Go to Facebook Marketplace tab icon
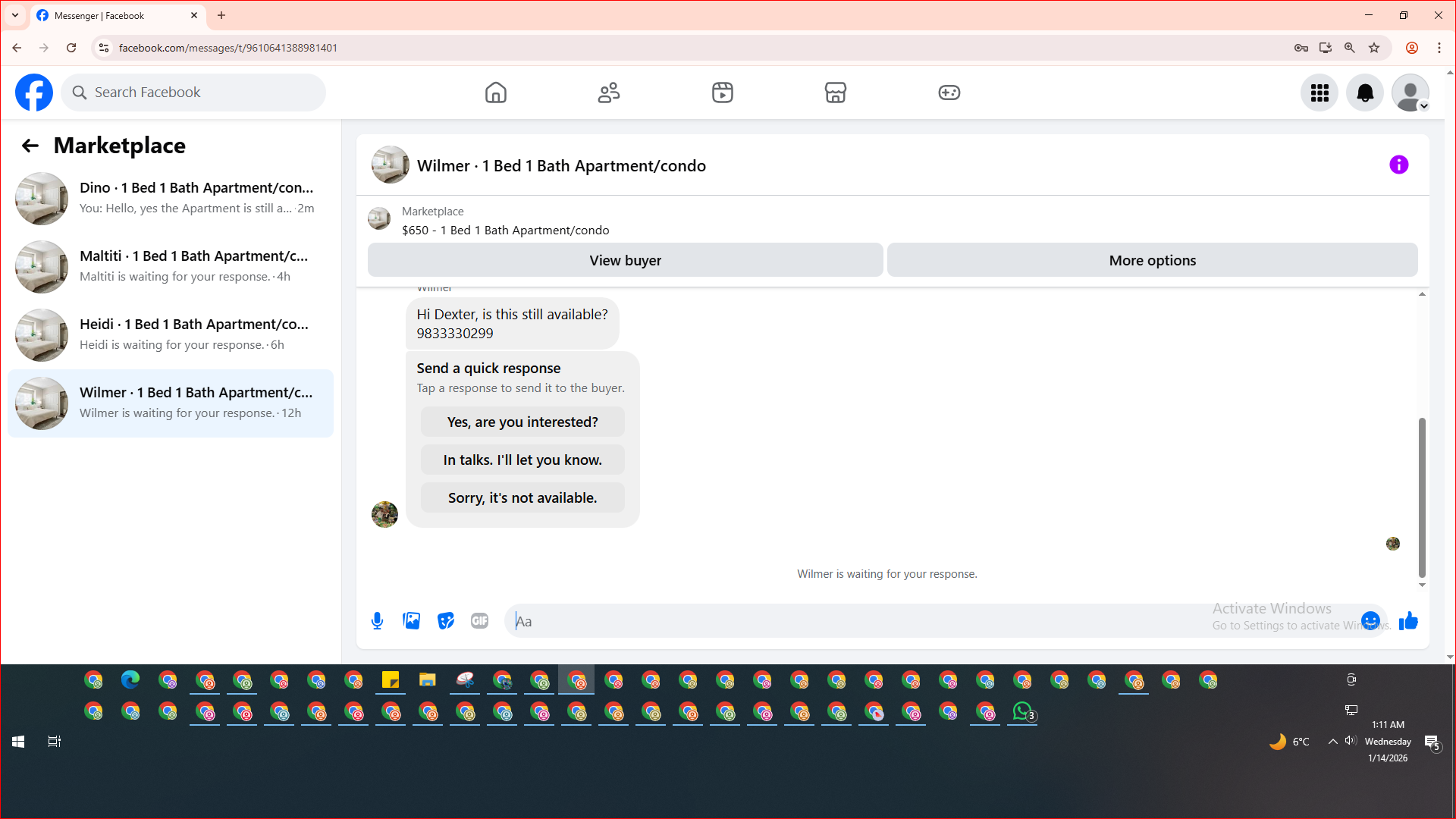 [x=835, y=93]
